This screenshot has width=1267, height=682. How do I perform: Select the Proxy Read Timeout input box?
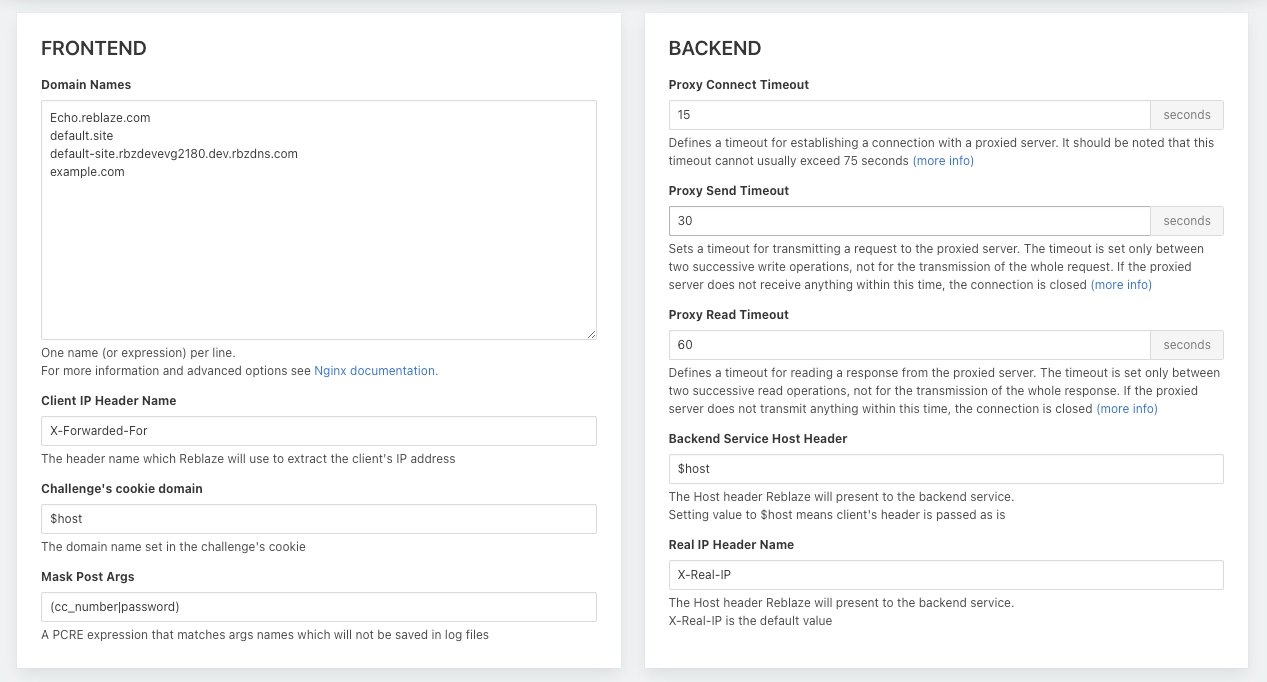[909, 345]
